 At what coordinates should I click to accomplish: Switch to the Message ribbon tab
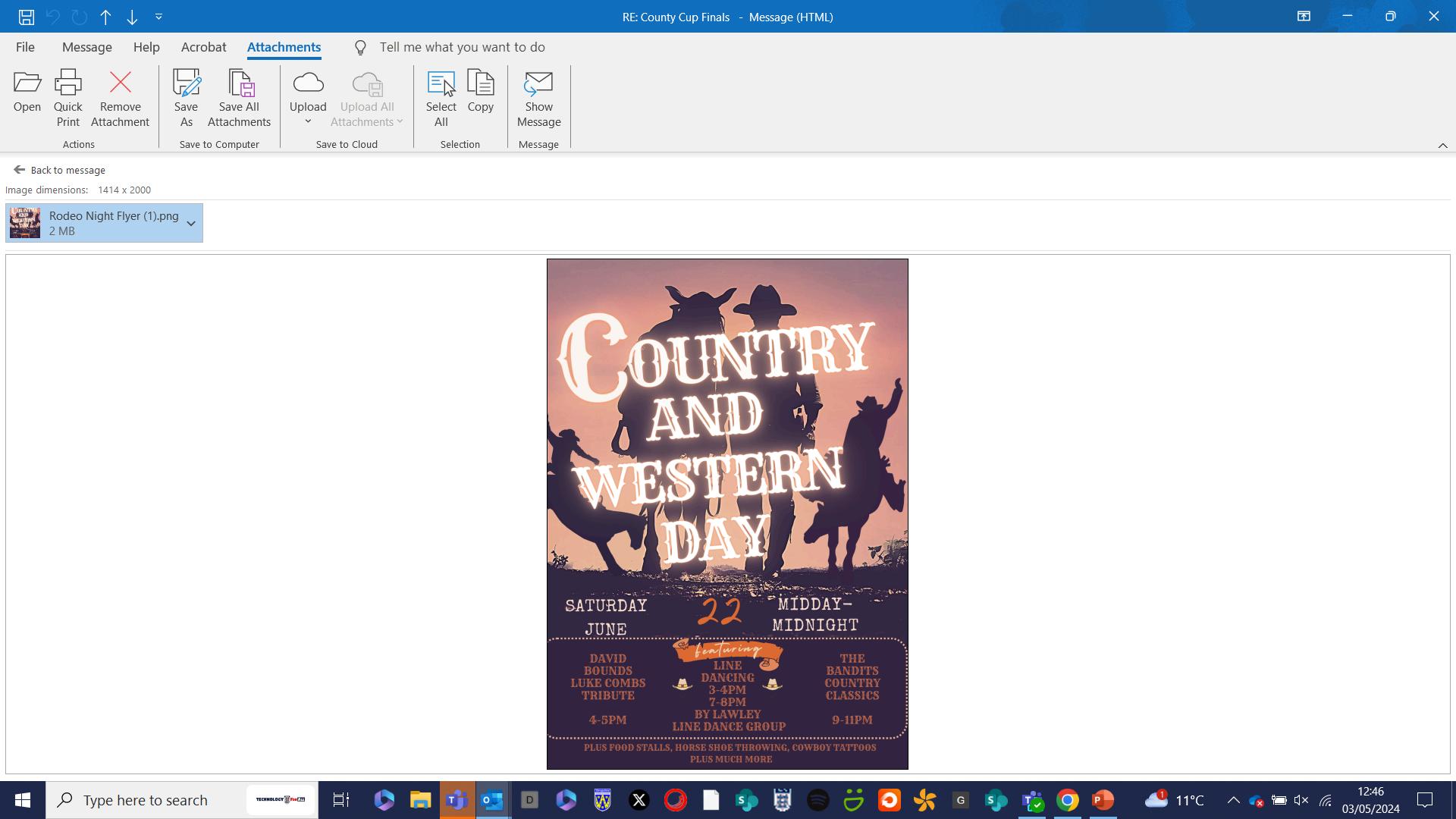tap(87, 47)
